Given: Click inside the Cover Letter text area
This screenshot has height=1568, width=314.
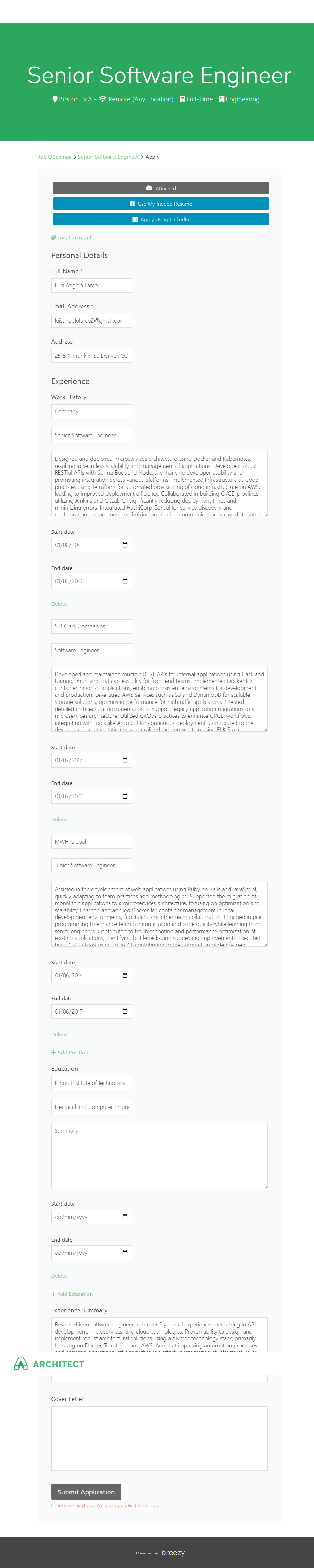Looking at the screenshot, I should point(160,1438).
